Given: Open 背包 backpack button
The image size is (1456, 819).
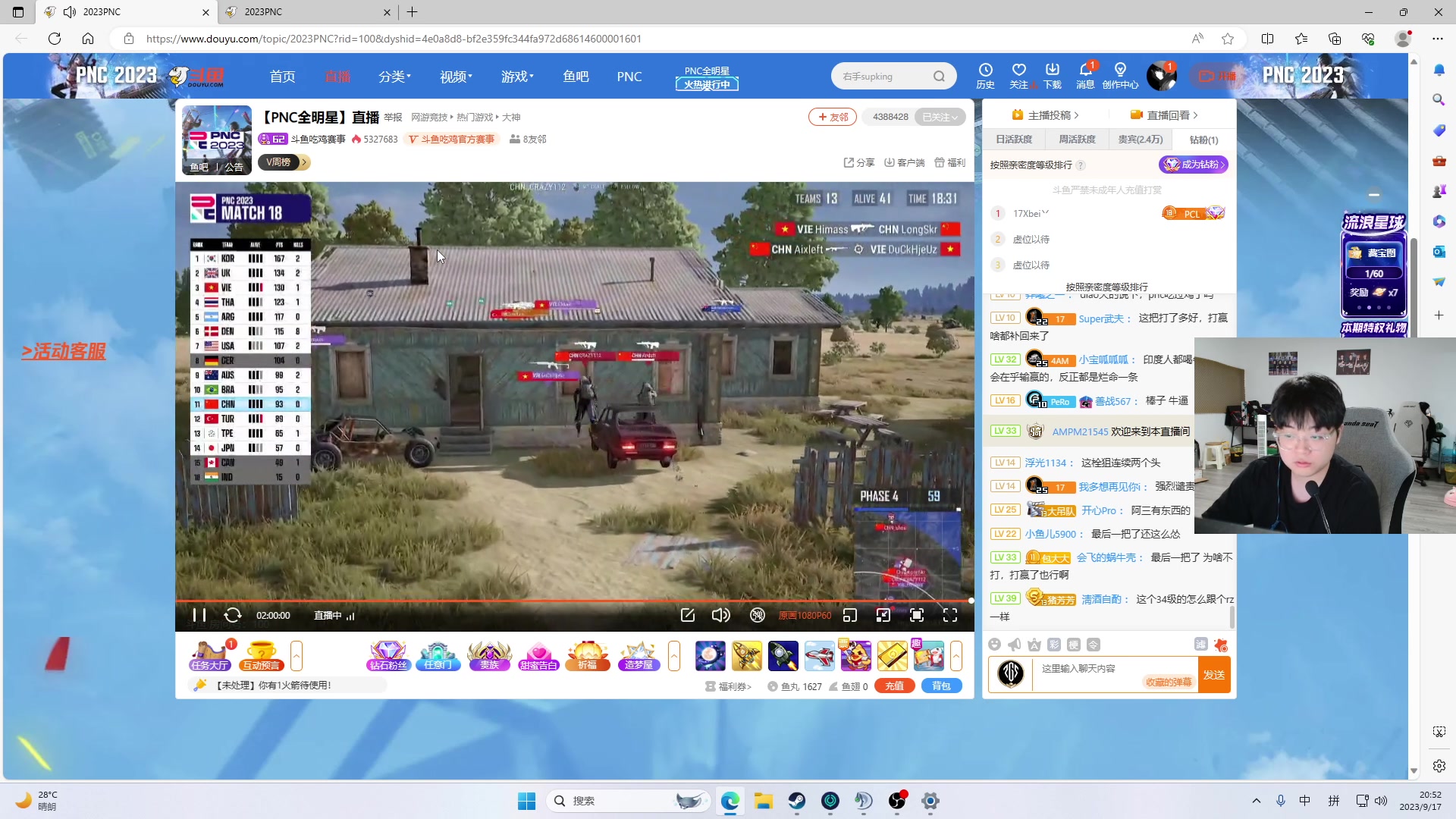Looking at the screenshot, I should (941, 686).
